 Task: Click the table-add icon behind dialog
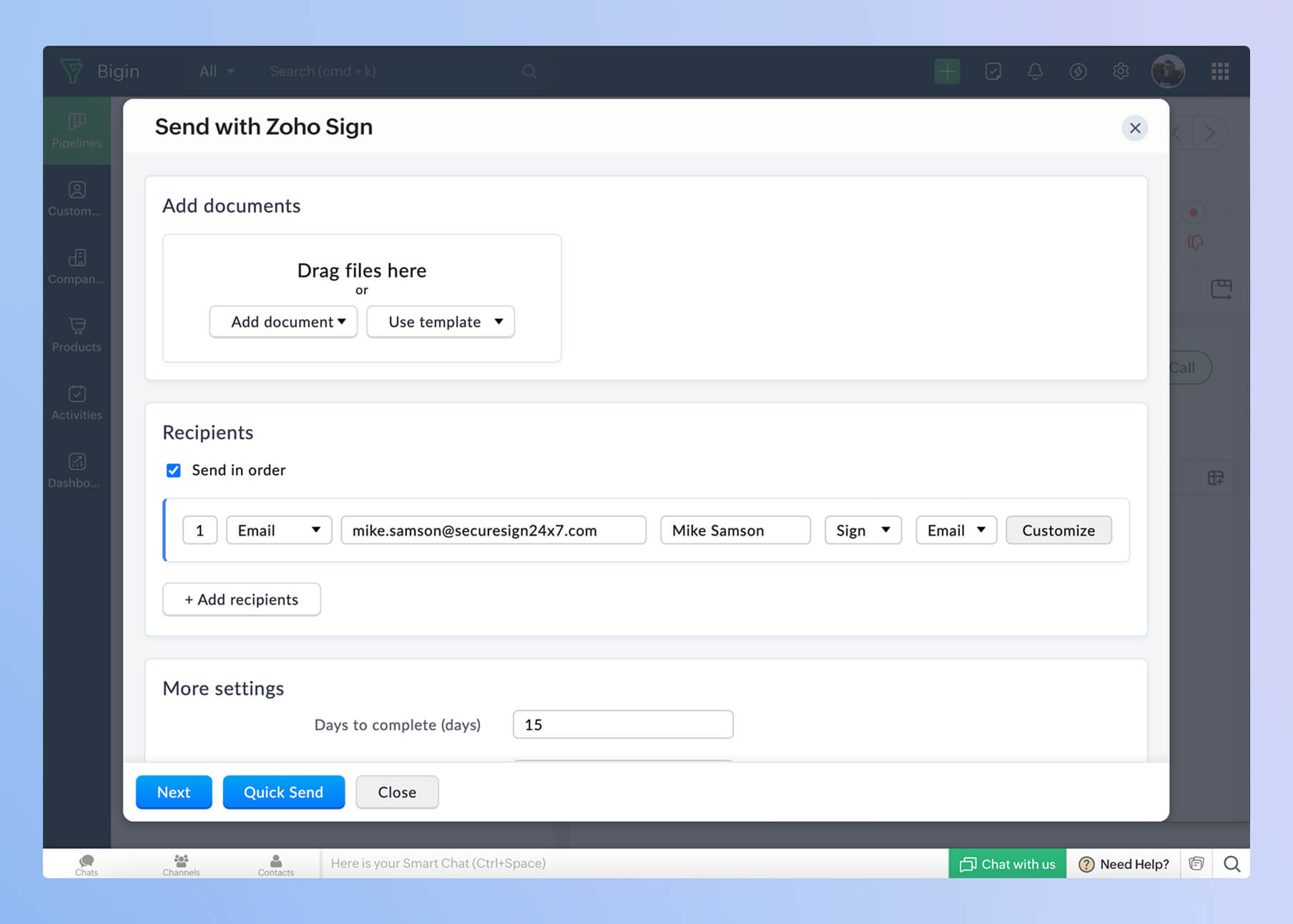pyautogui.click(x=1216, y=478)
